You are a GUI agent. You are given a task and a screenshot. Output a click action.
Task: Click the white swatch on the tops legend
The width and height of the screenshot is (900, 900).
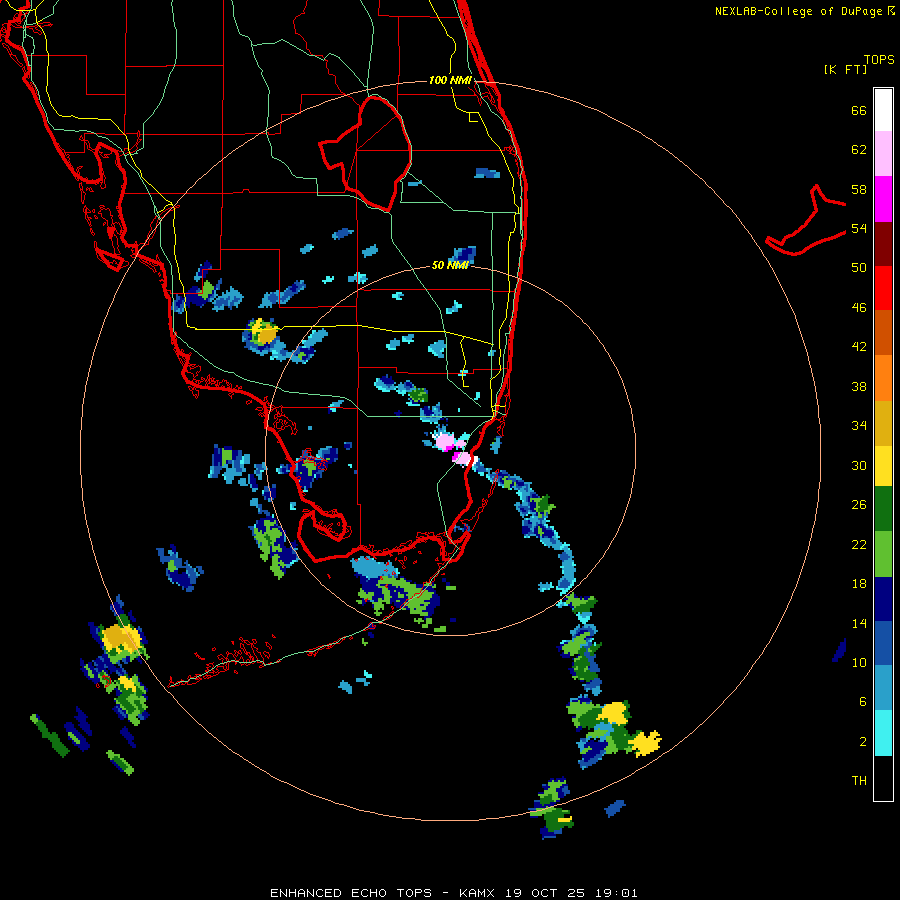(883, 110)
